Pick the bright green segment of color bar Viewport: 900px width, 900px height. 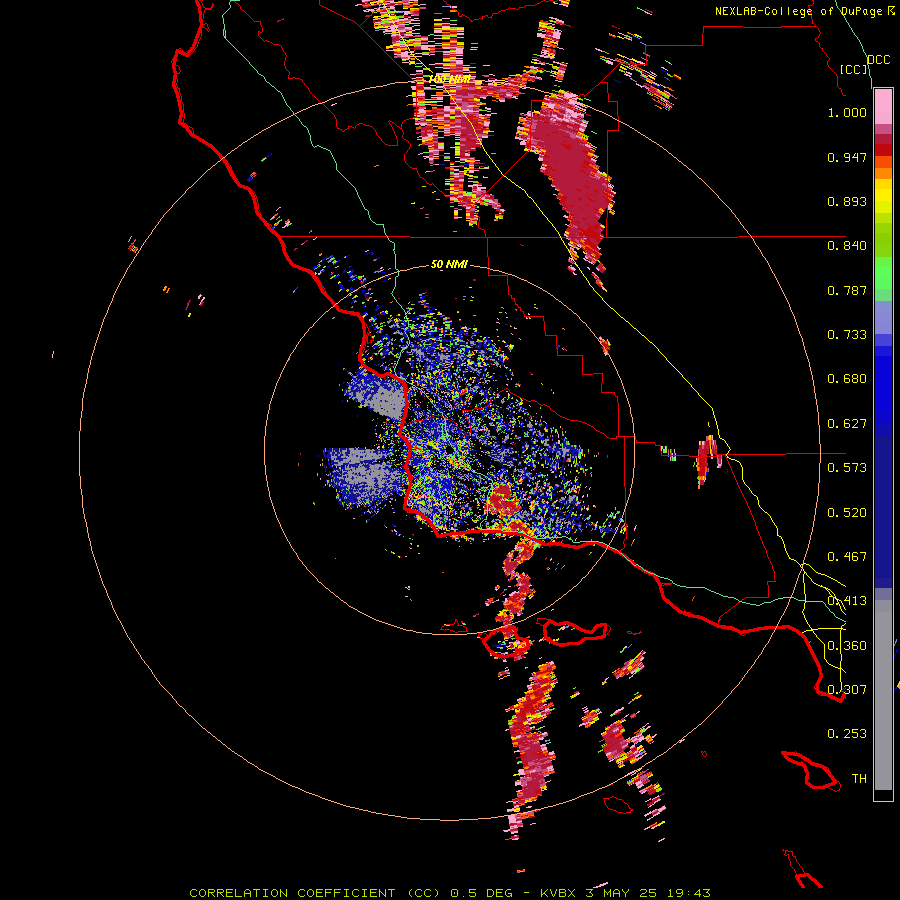(883, 273)
